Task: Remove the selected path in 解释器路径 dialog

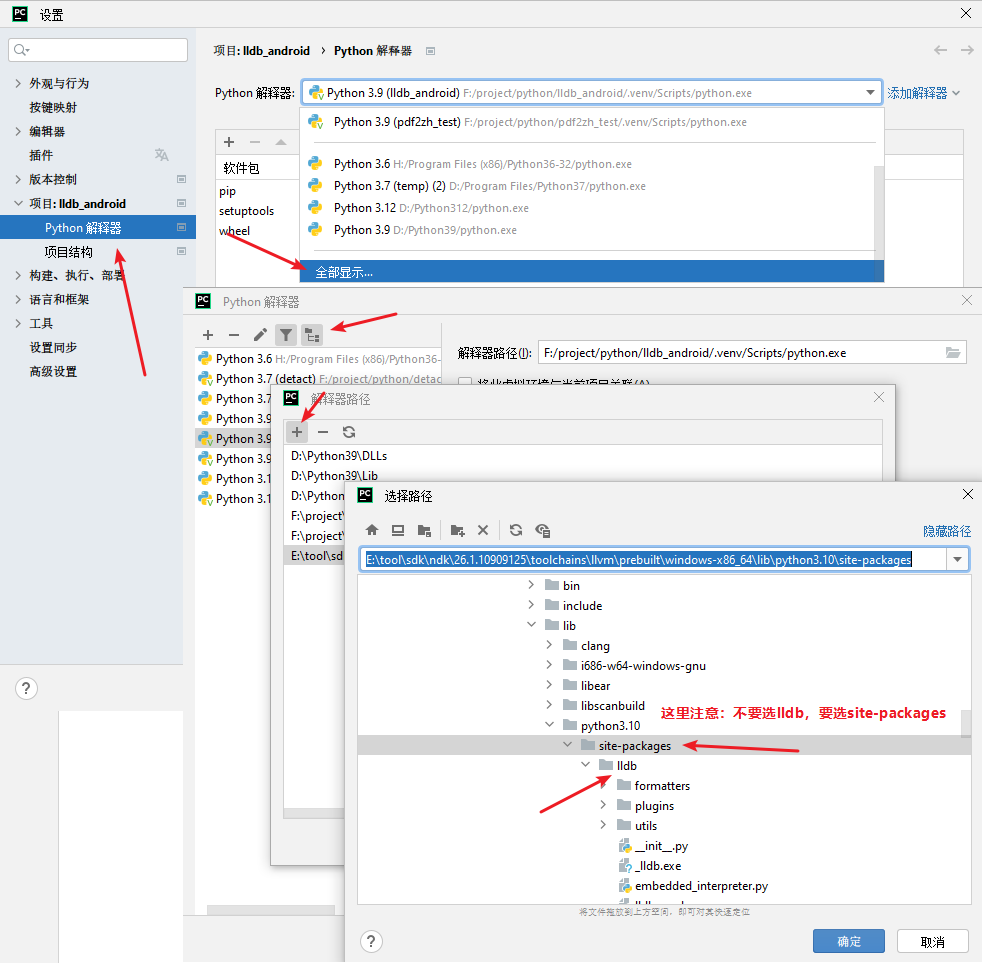Action: [323, 432]
